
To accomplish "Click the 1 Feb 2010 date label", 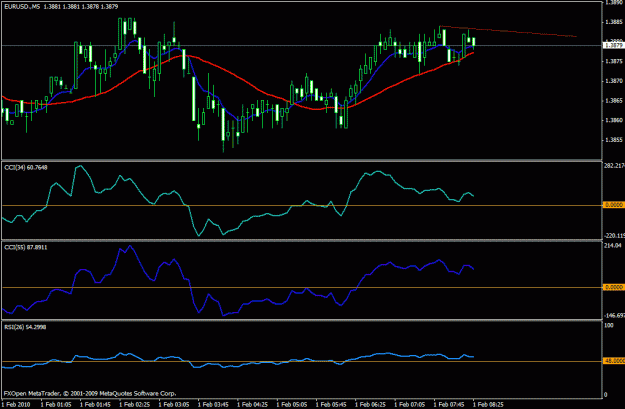I will [x=16, y=404].
